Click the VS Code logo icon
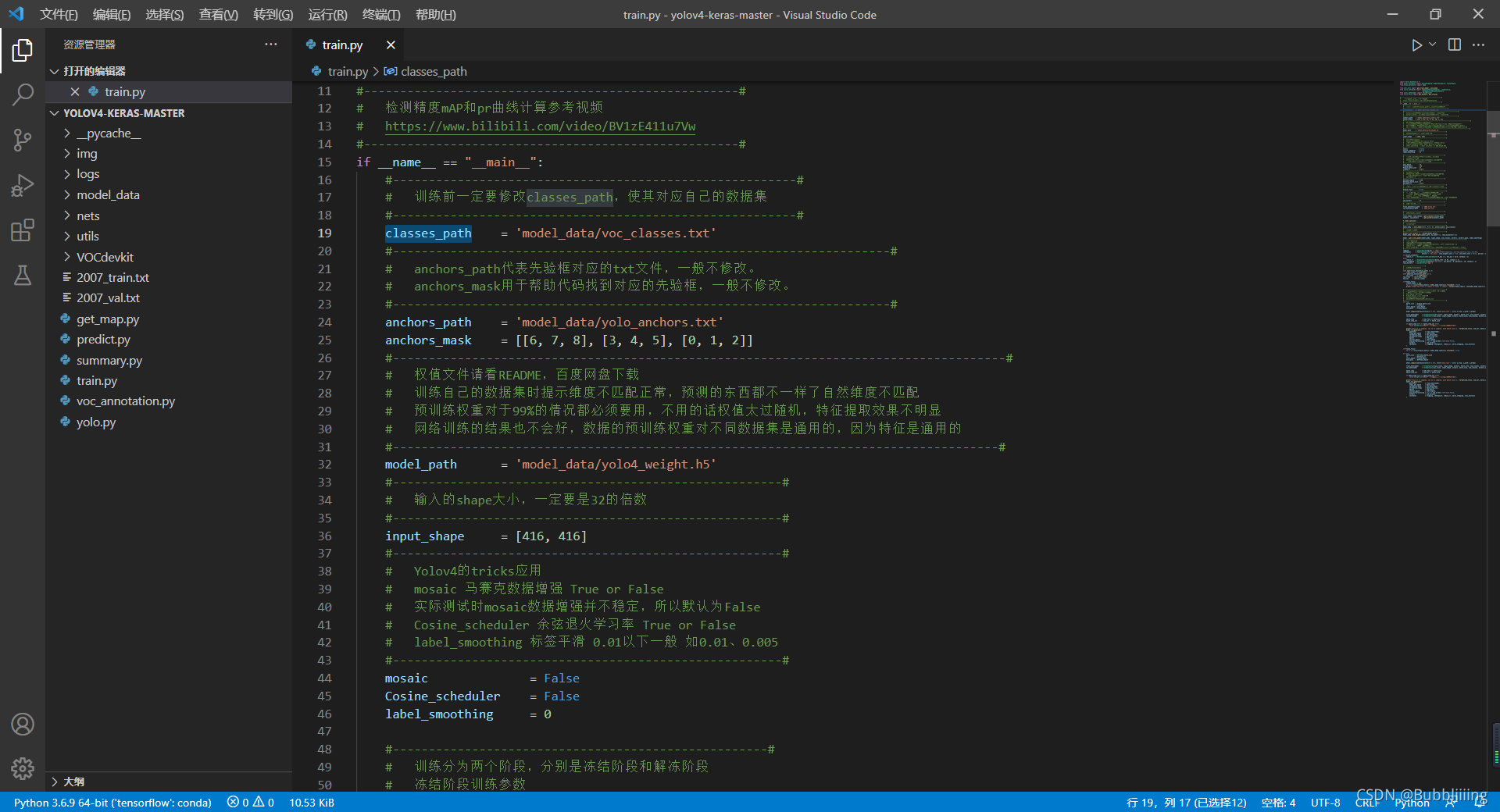This screenshot has height=812, width=1500. pos(16,14)
